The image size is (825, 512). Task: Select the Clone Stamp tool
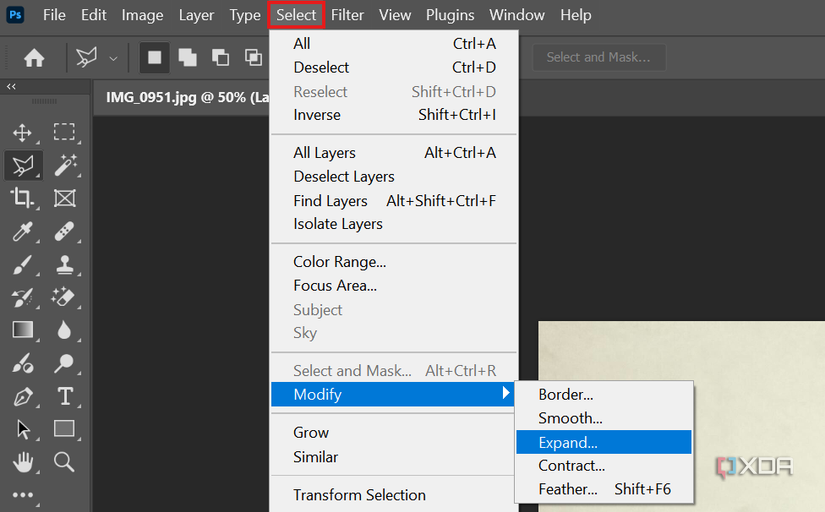click(x=65, y=265)
